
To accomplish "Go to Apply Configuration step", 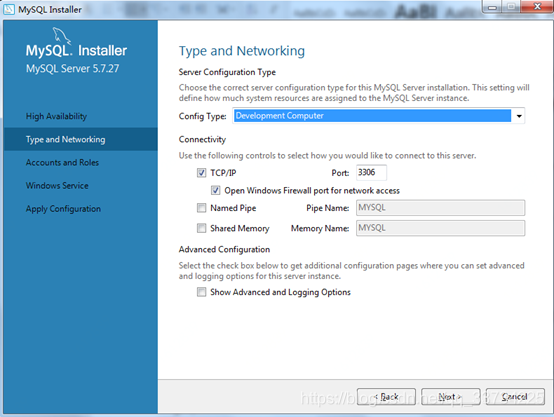I will coord(63,209).
